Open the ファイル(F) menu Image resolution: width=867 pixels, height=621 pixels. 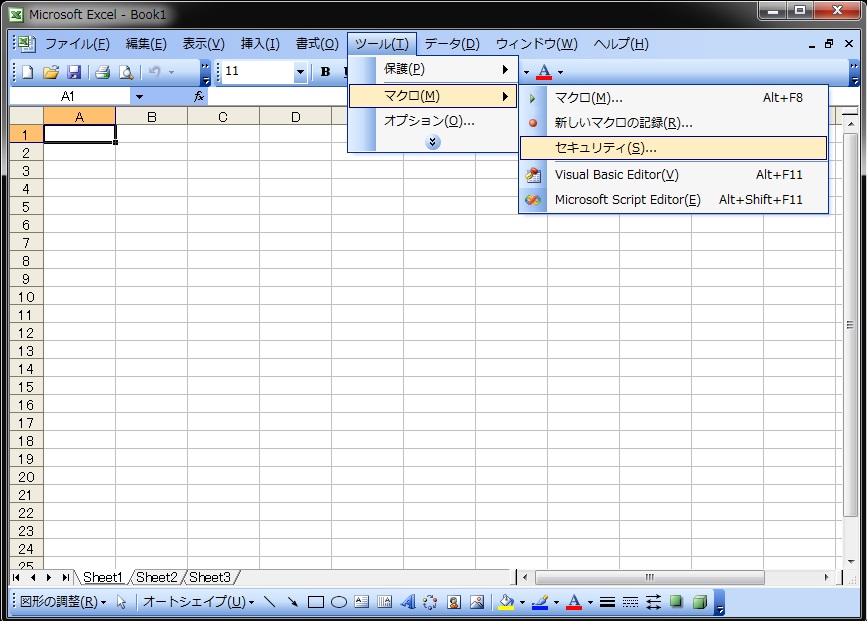pos(77,44)
